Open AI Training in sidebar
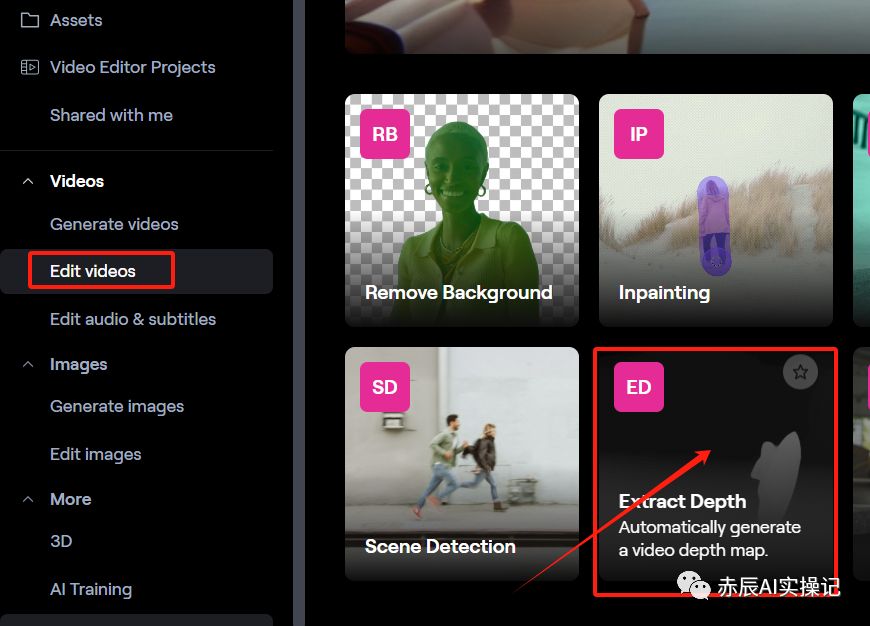The image size is (870, 626). [x=91, y=589]
